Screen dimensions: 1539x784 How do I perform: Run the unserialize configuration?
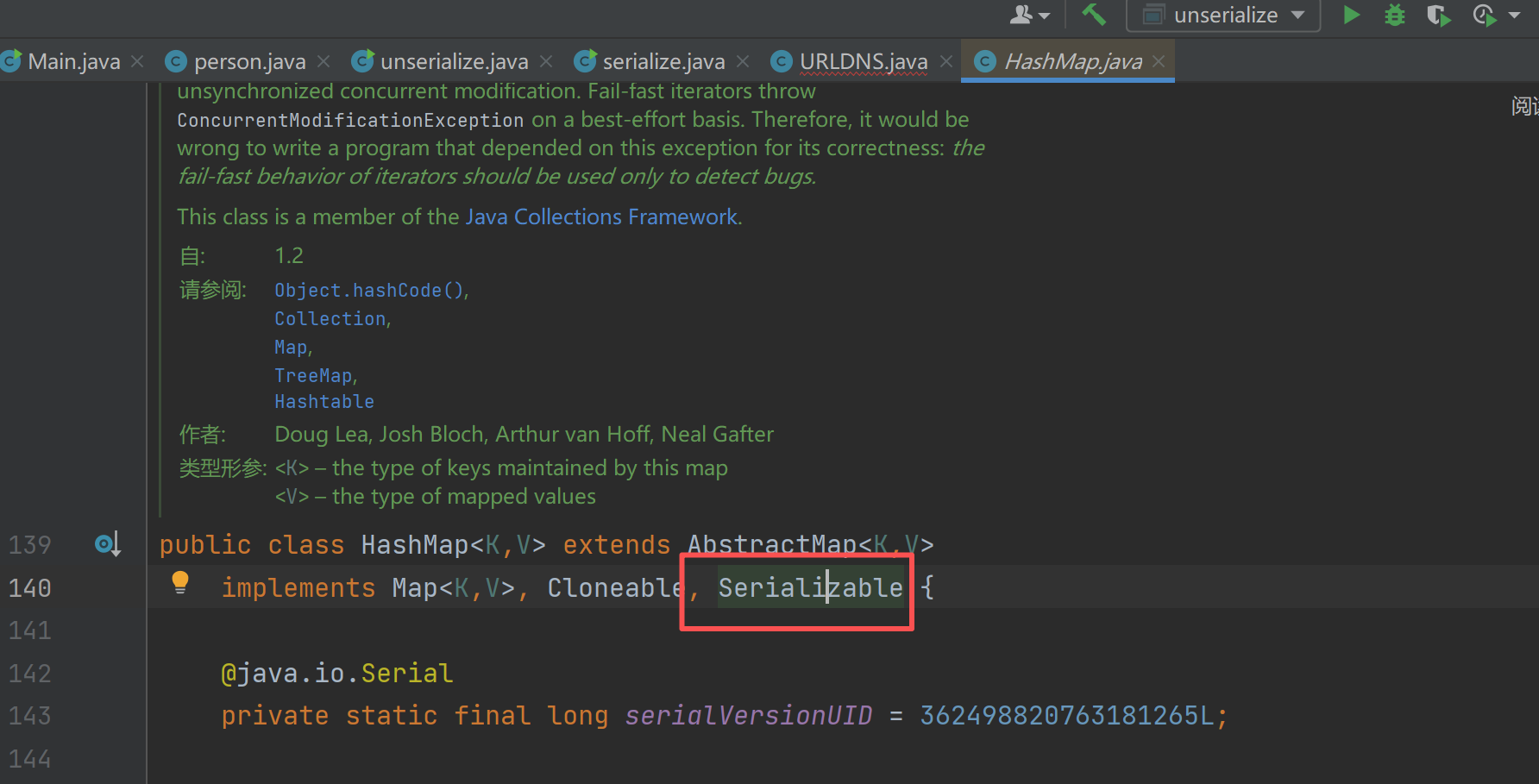[1352, 15]
